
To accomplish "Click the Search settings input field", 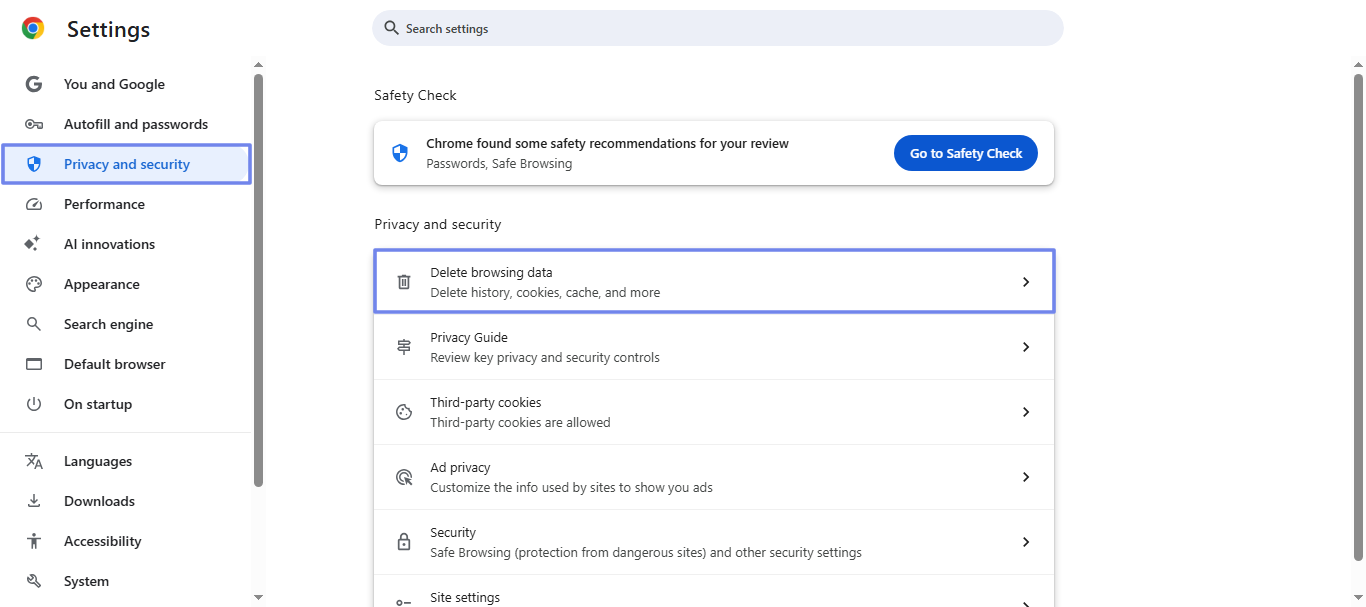I will pos(716,28).
